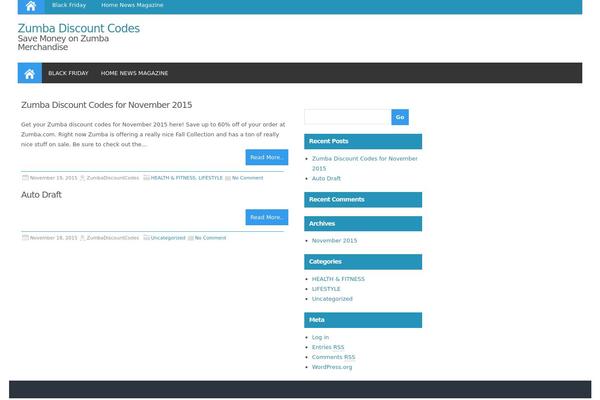This screenshot has width=600, height=400.
Task: Click the Go search button
Action: pos(400,117)
